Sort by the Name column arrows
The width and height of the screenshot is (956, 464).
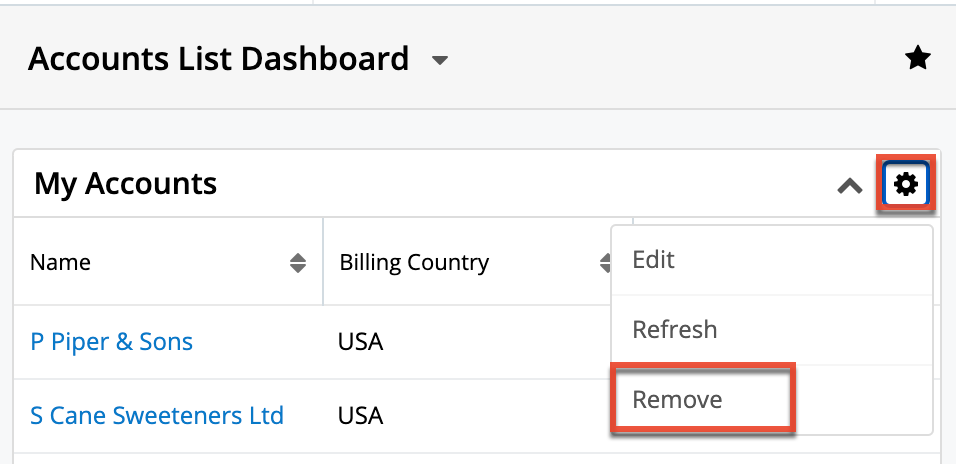[298, 263]
